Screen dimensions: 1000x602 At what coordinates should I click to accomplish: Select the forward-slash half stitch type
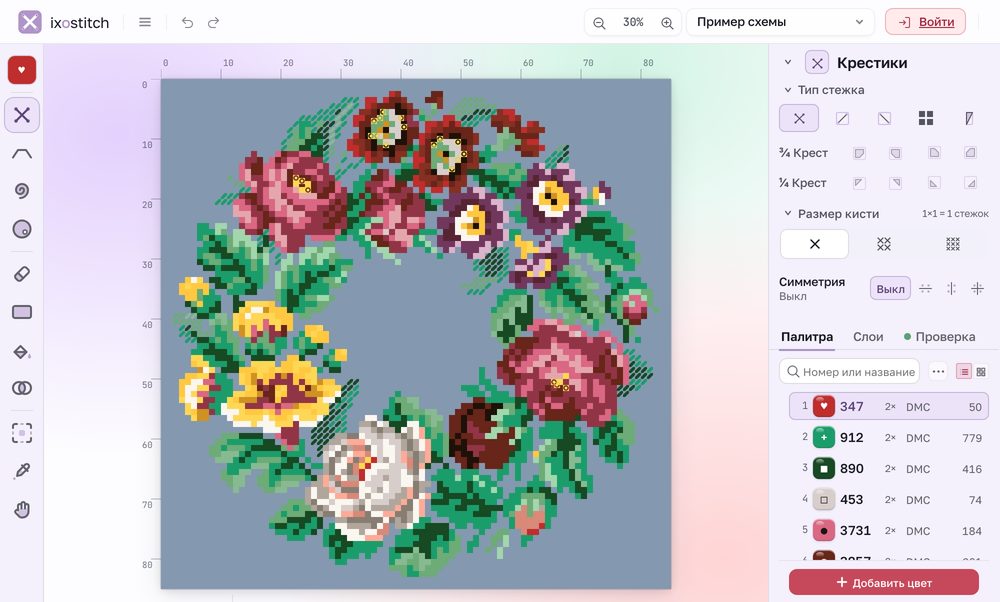(842, 118)
